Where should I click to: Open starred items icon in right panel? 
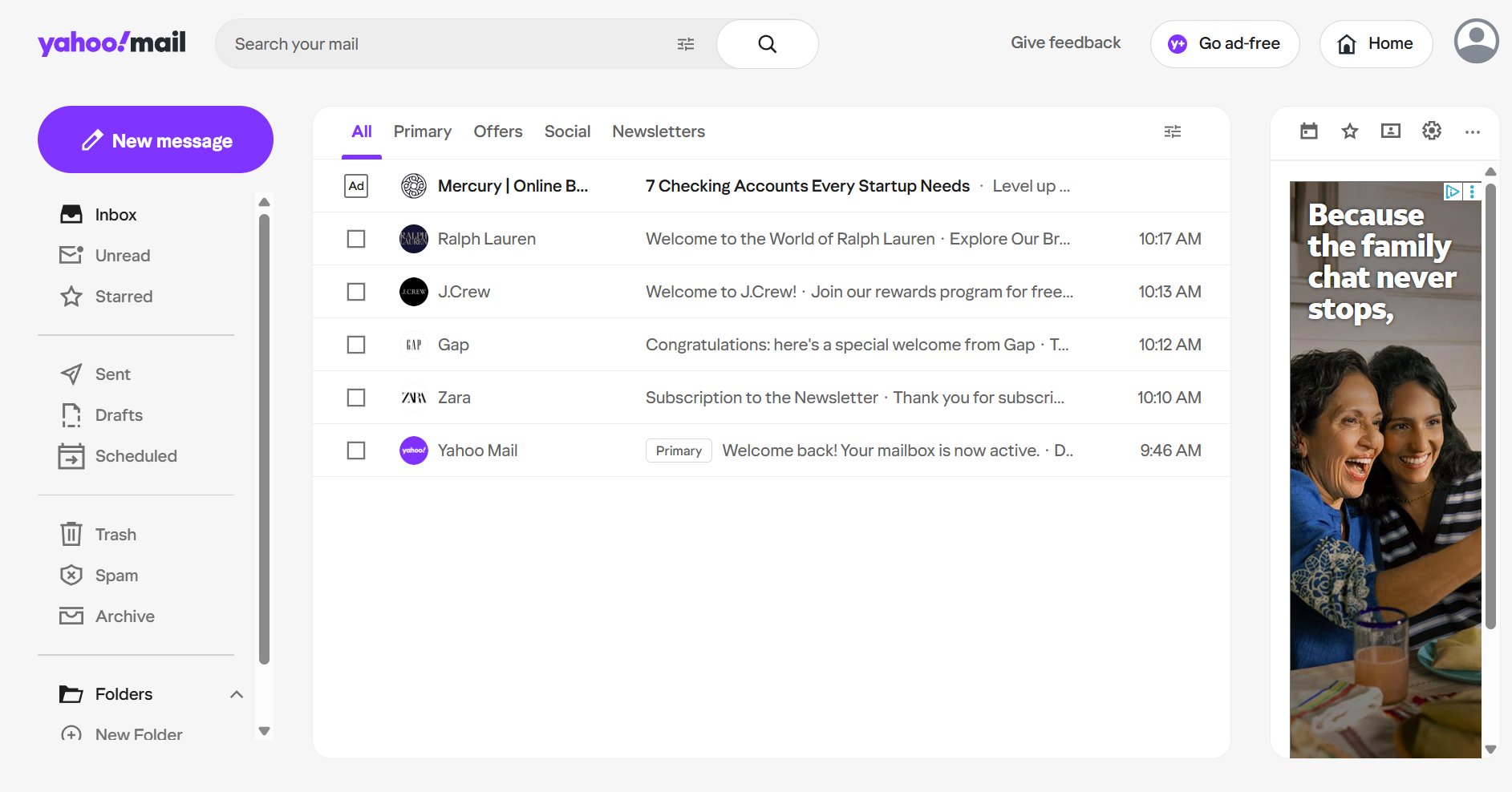[x=1350, y=131]
